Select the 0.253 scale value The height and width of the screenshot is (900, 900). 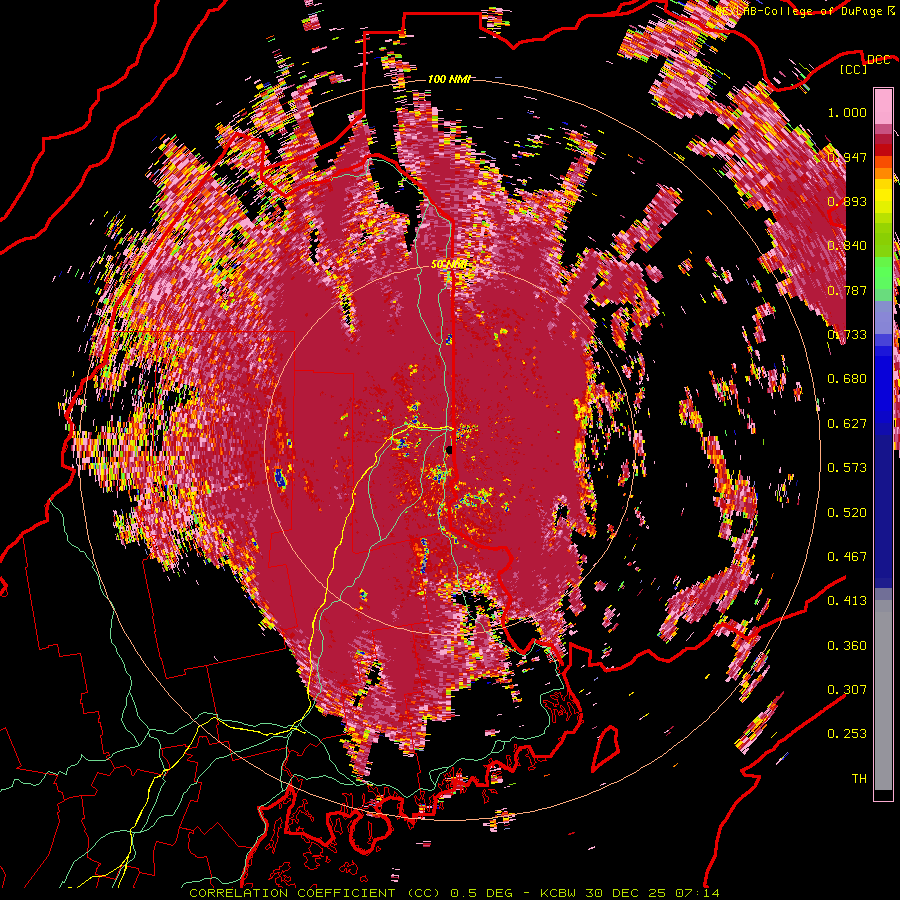(847, 734)
